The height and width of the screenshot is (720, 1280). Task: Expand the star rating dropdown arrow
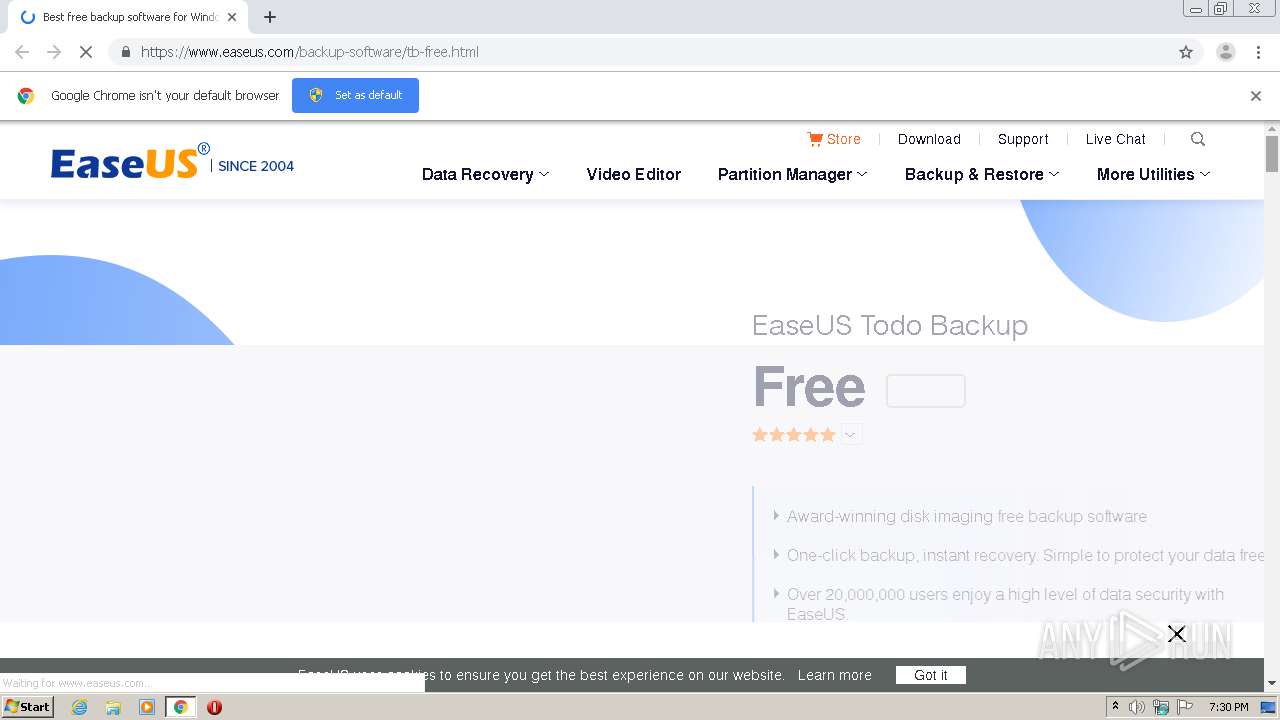point(851,434)
